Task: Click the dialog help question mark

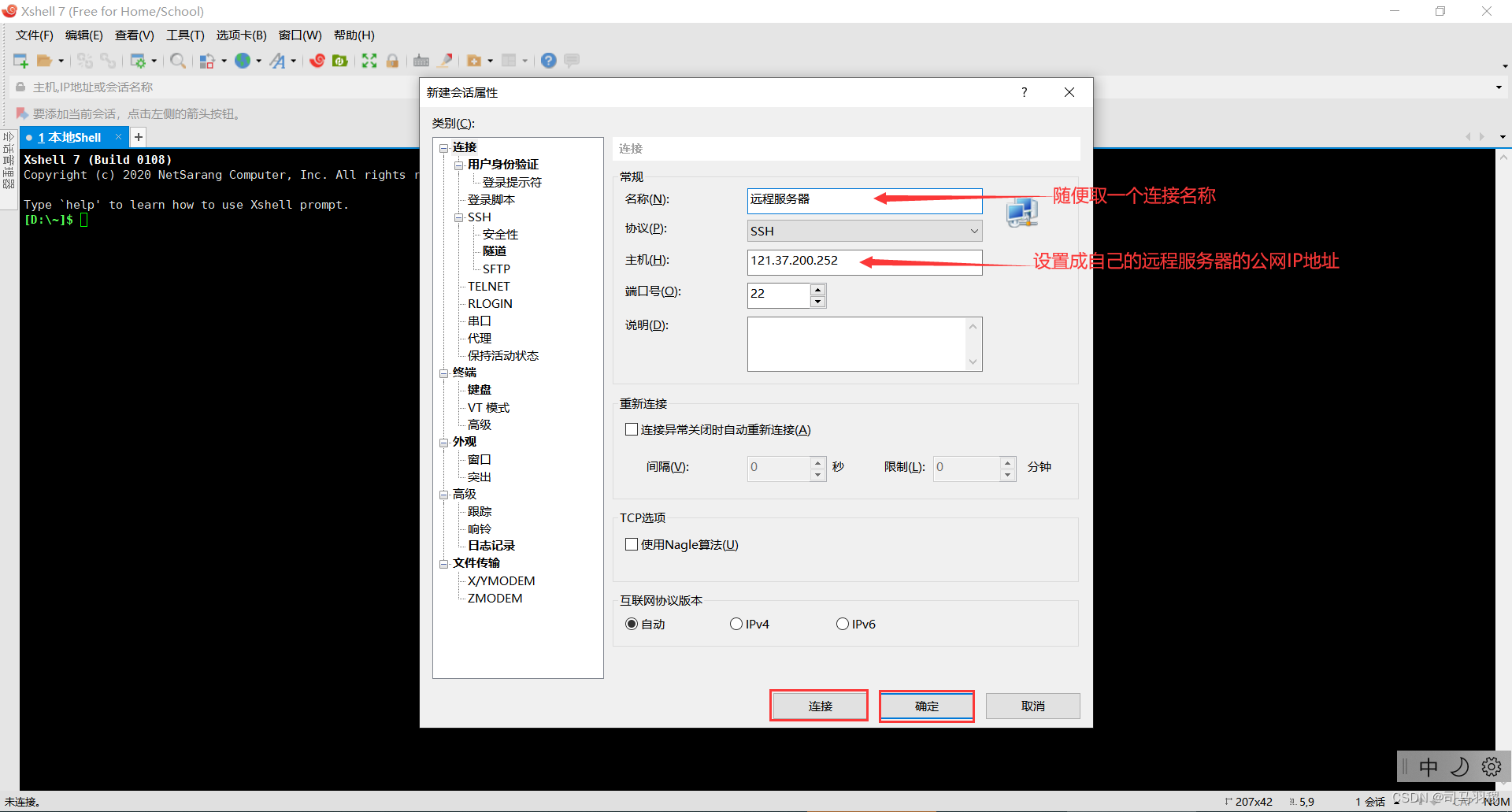Action: click(1024, 92)
